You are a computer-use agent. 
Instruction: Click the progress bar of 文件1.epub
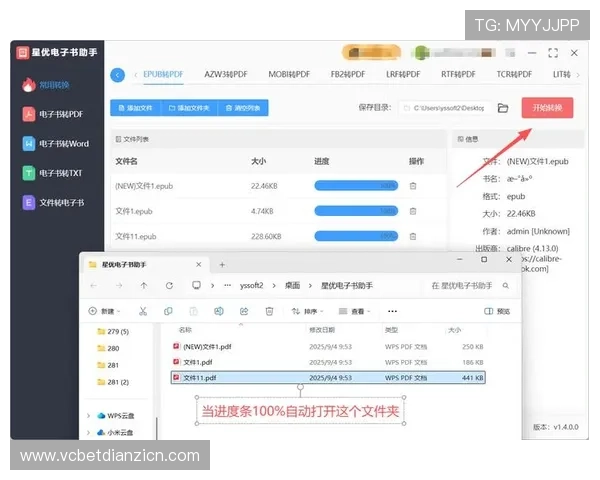[354, 211]
